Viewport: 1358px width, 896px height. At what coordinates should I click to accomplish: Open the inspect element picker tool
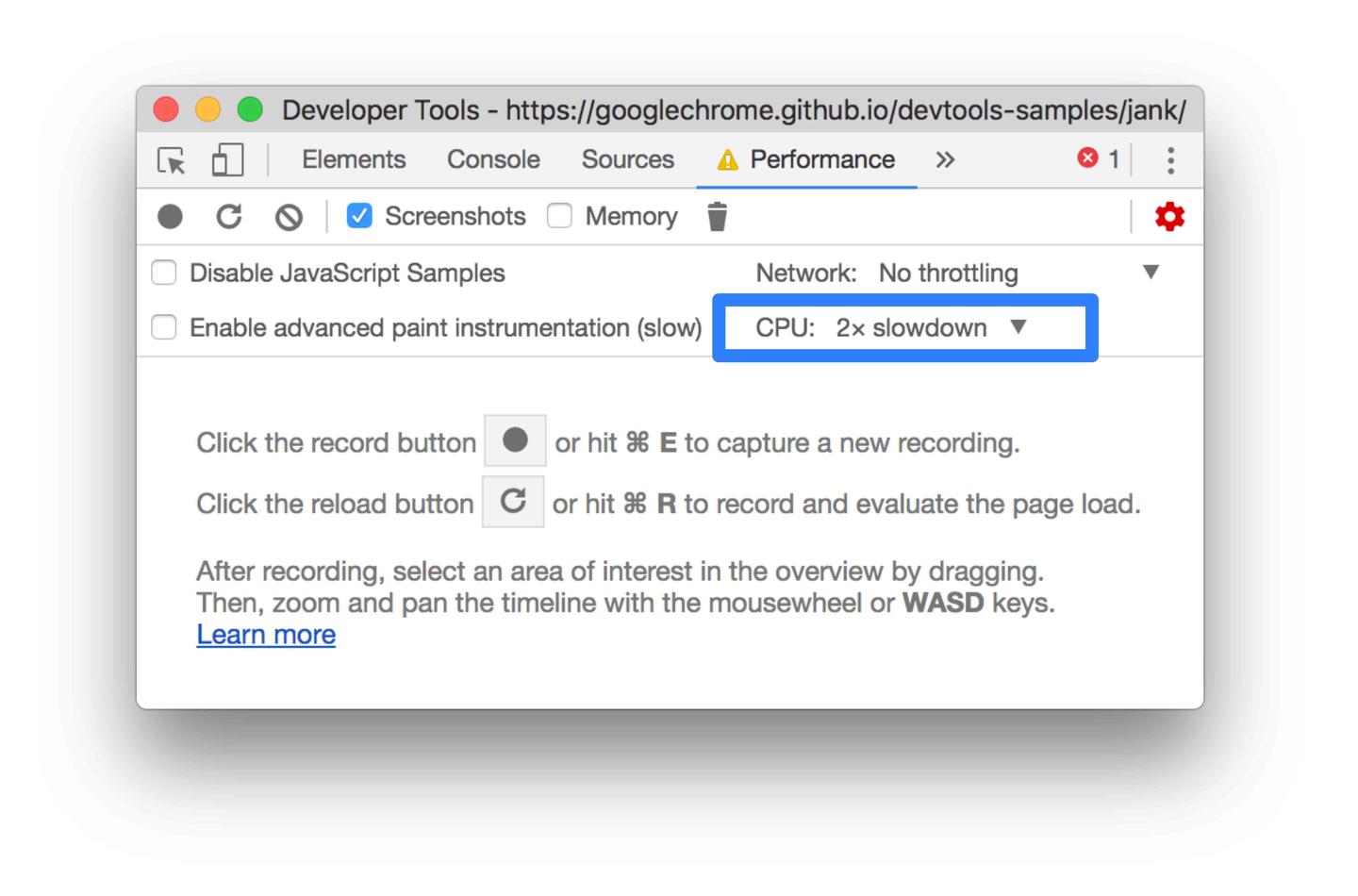(172, 159)
